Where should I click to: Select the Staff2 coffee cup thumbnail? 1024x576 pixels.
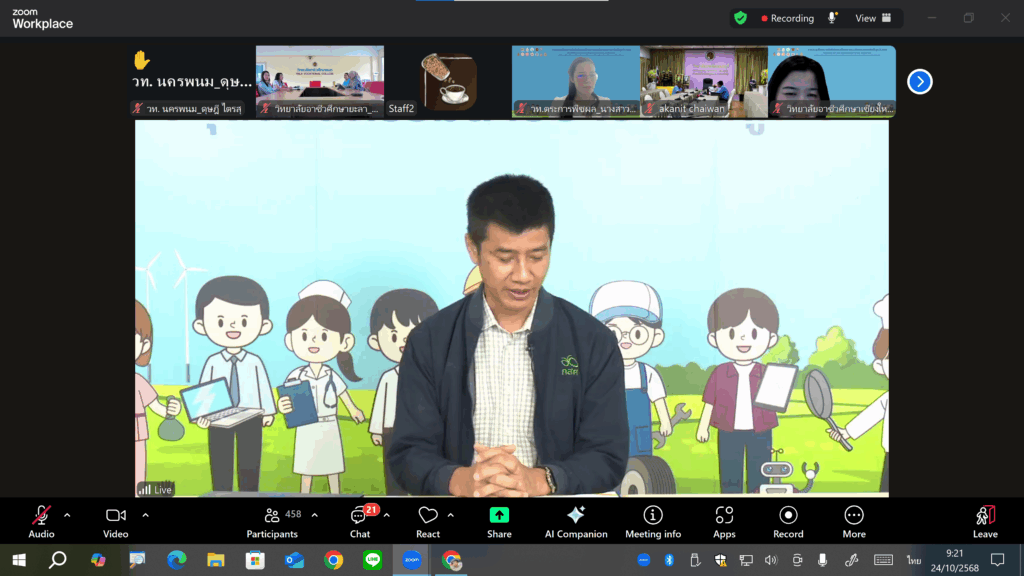447,81
